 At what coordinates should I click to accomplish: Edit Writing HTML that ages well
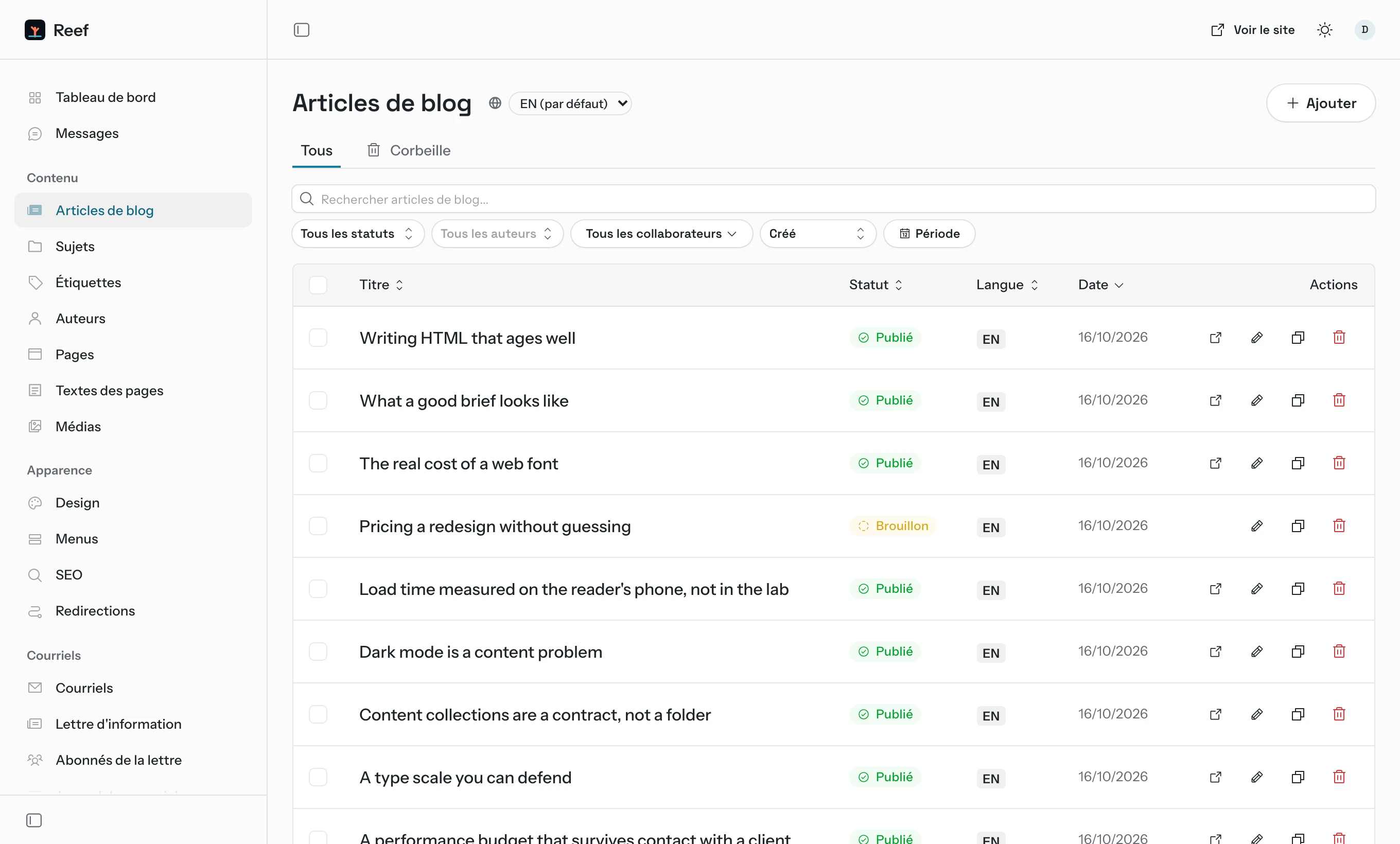click(x=1257, y=338)
